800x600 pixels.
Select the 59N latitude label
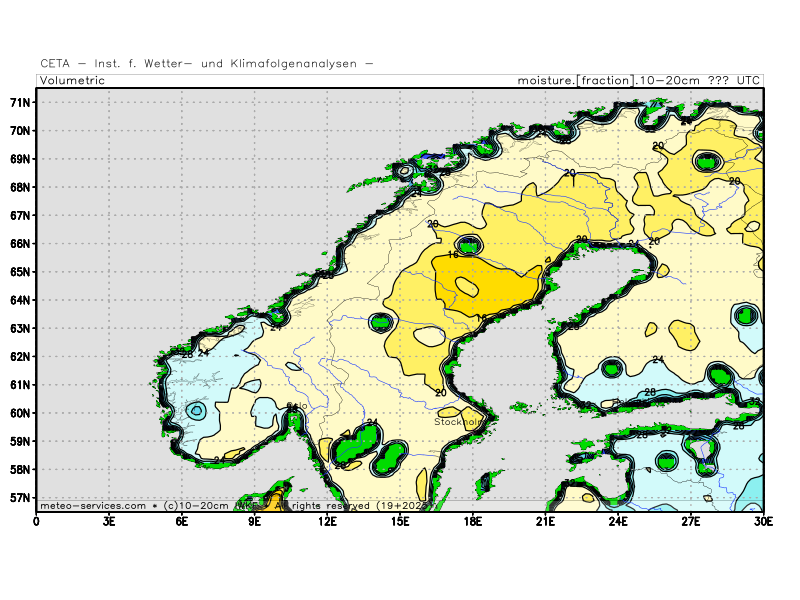pos(20,441)
